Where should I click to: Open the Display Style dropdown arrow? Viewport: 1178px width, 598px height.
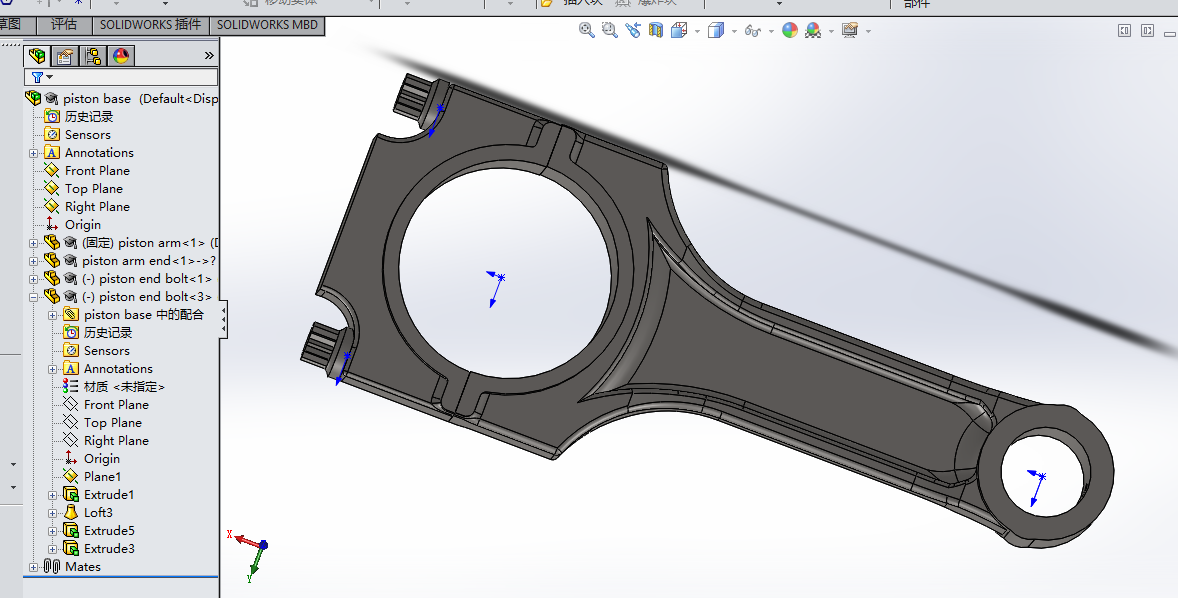point(734,32)
